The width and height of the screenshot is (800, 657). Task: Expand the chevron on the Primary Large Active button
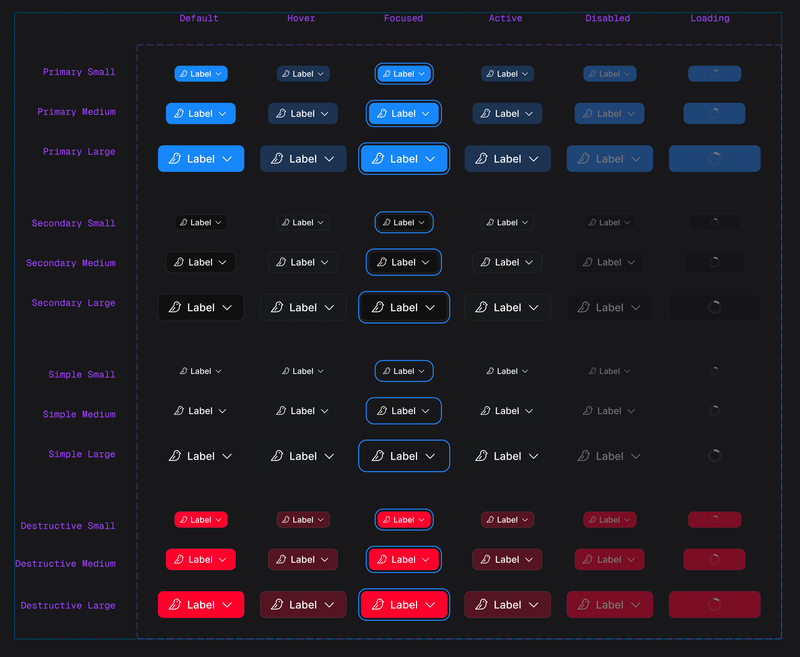coord(533,159)
